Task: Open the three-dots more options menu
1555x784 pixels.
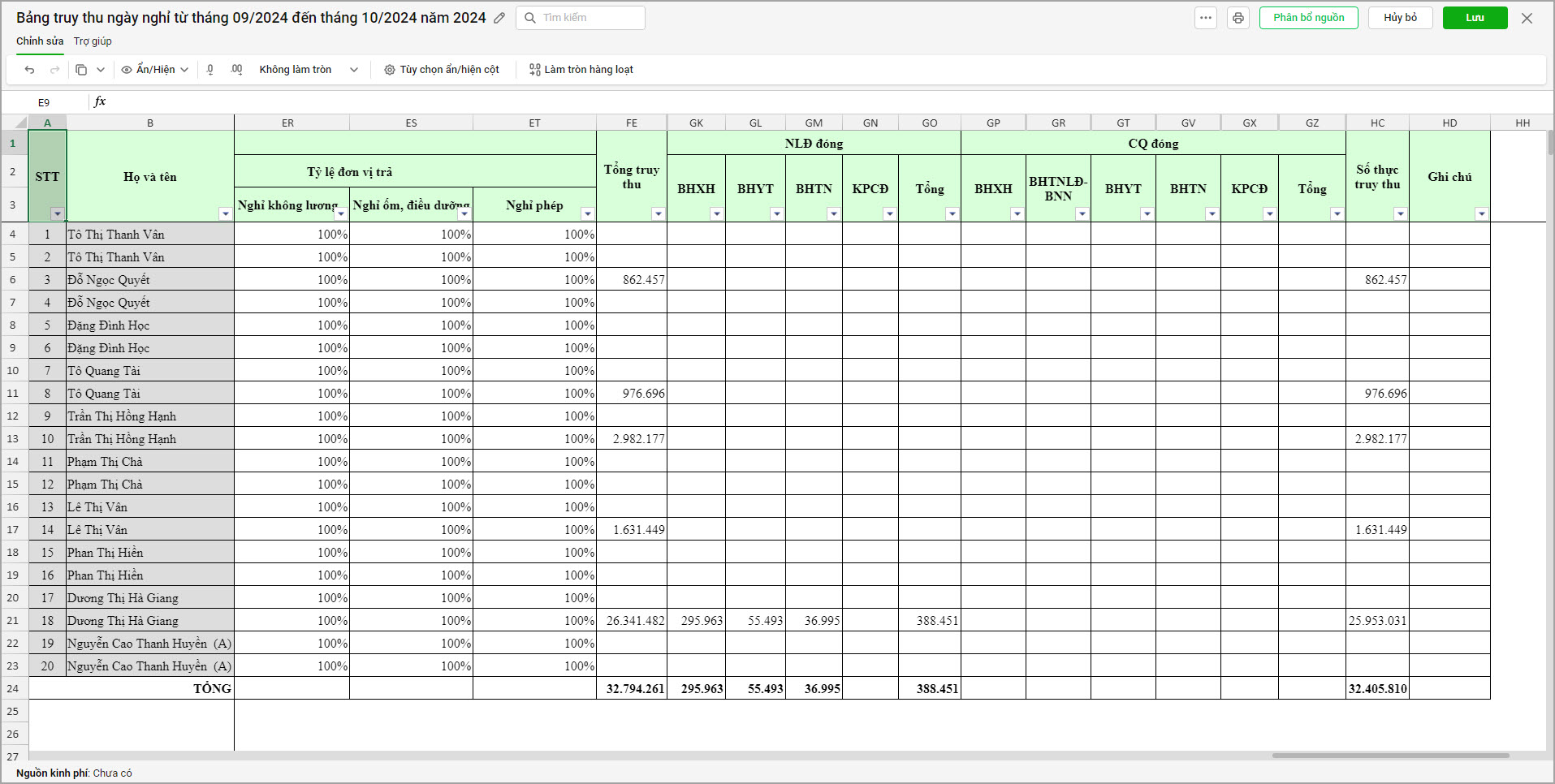Action: coord(1206,18)
